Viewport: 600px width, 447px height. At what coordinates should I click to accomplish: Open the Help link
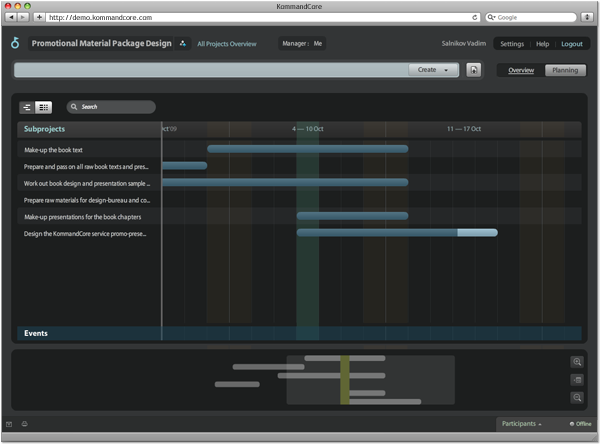542,44
